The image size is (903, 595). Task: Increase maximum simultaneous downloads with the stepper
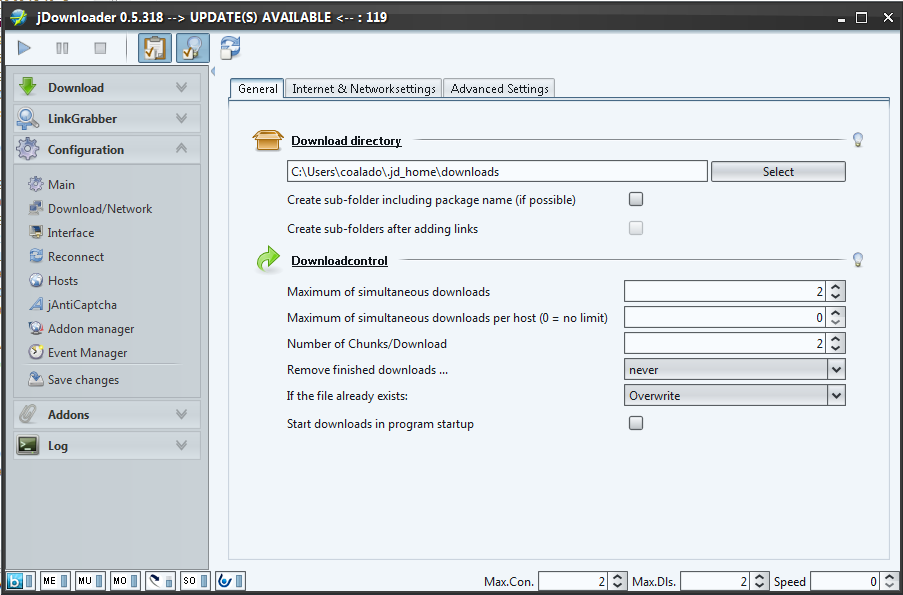pos(837,287)
